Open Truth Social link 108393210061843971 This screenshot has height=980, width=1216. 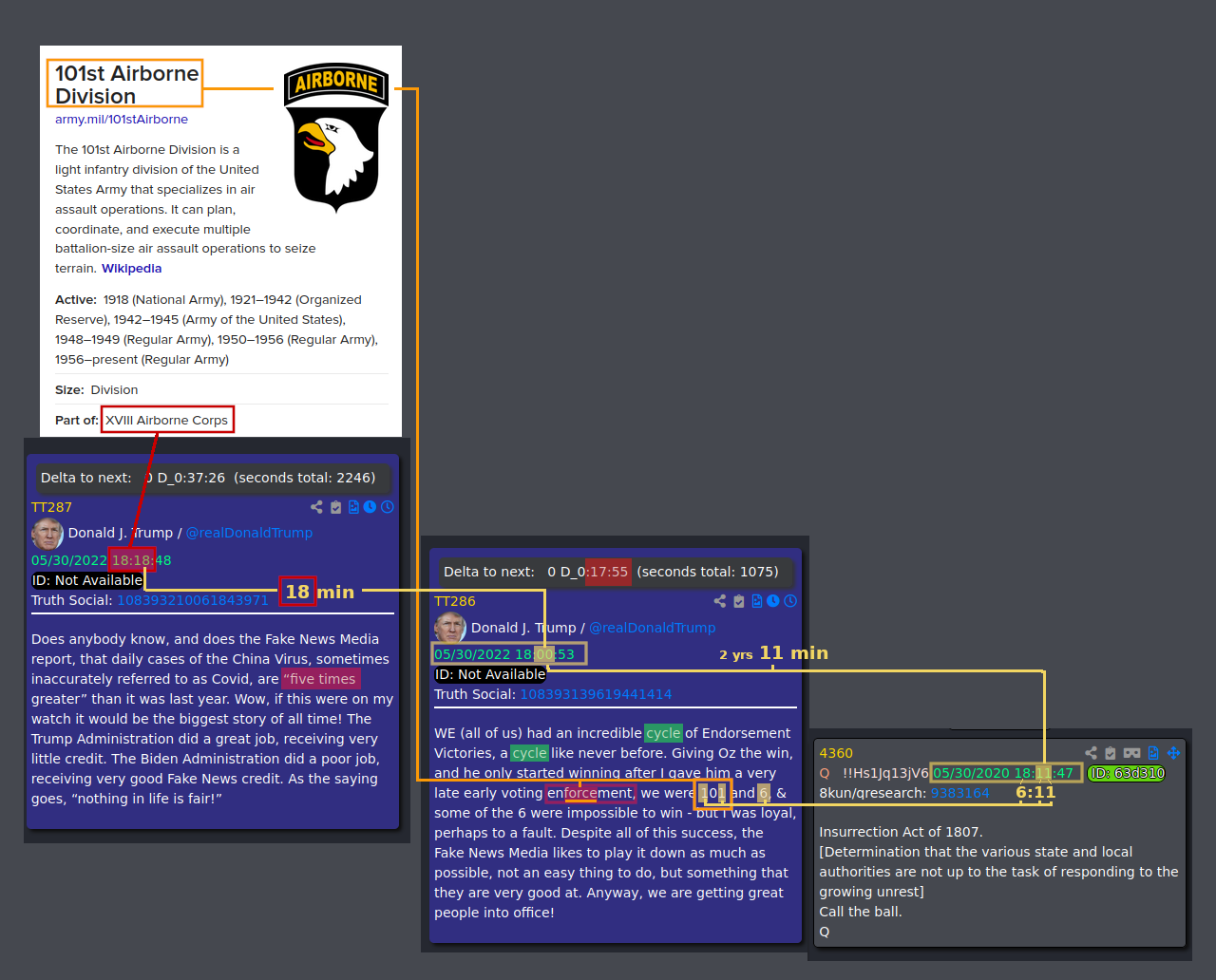(x=193, y=600)
